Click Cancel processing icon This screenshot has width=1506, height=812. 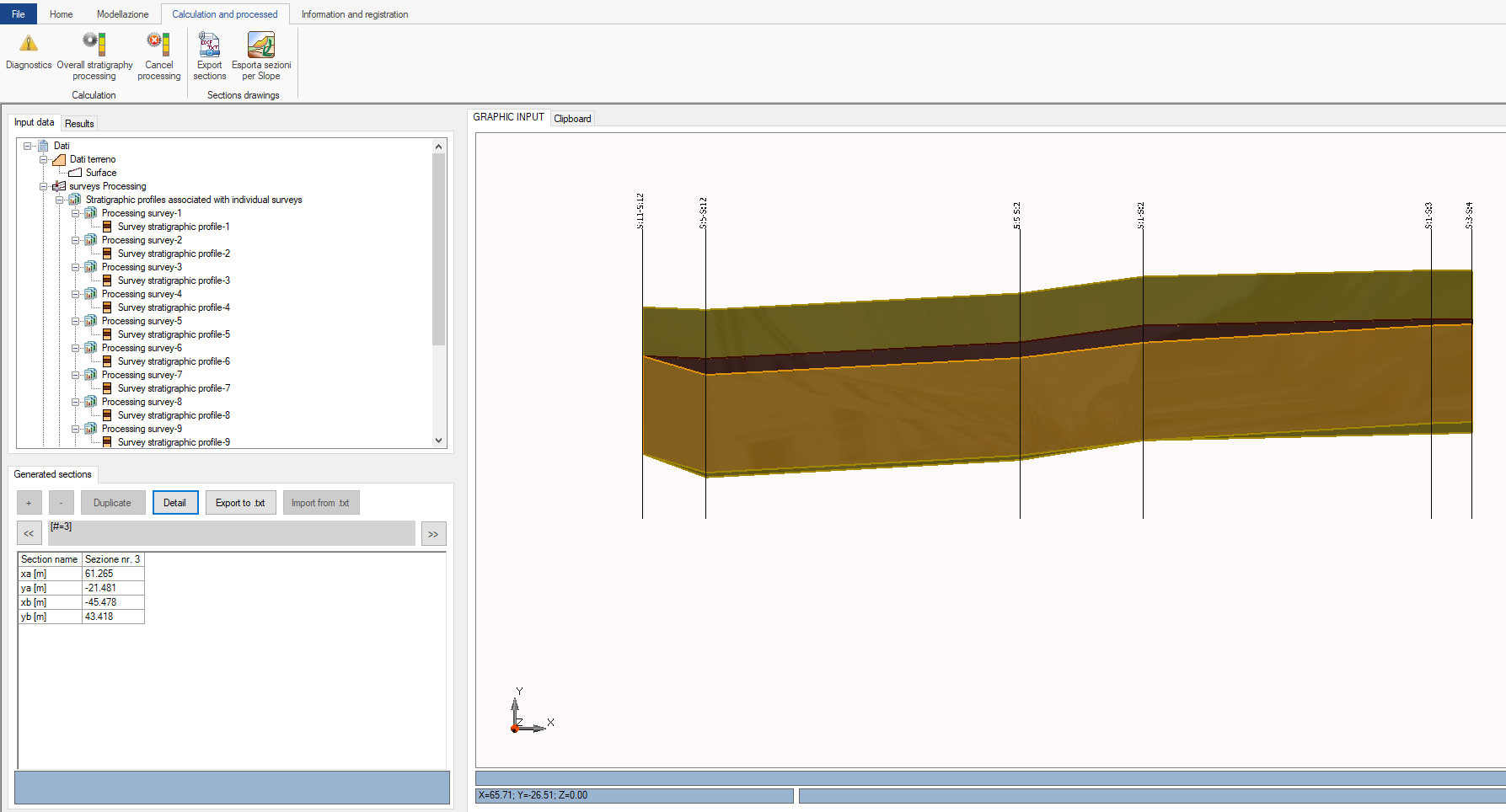point(158,44)
